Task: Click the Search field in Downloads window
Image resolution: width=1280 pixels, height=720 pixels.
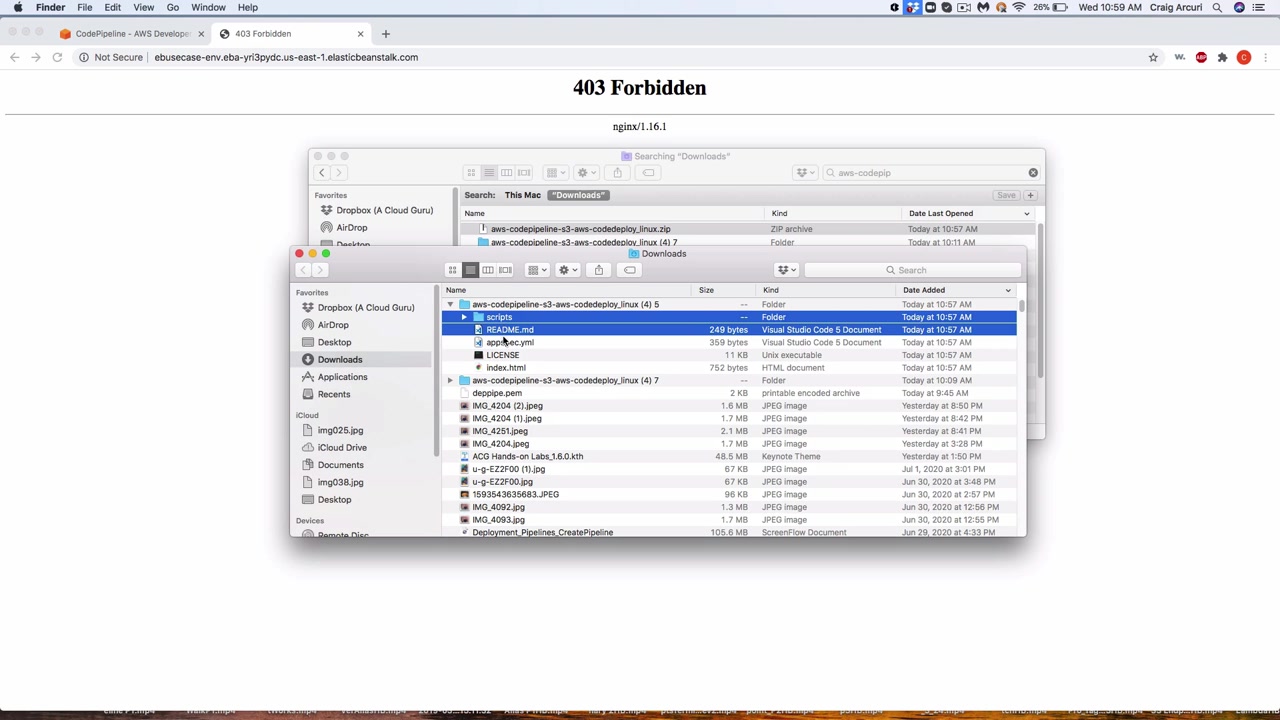Action: pyautogui.click(x=915, y=270)
